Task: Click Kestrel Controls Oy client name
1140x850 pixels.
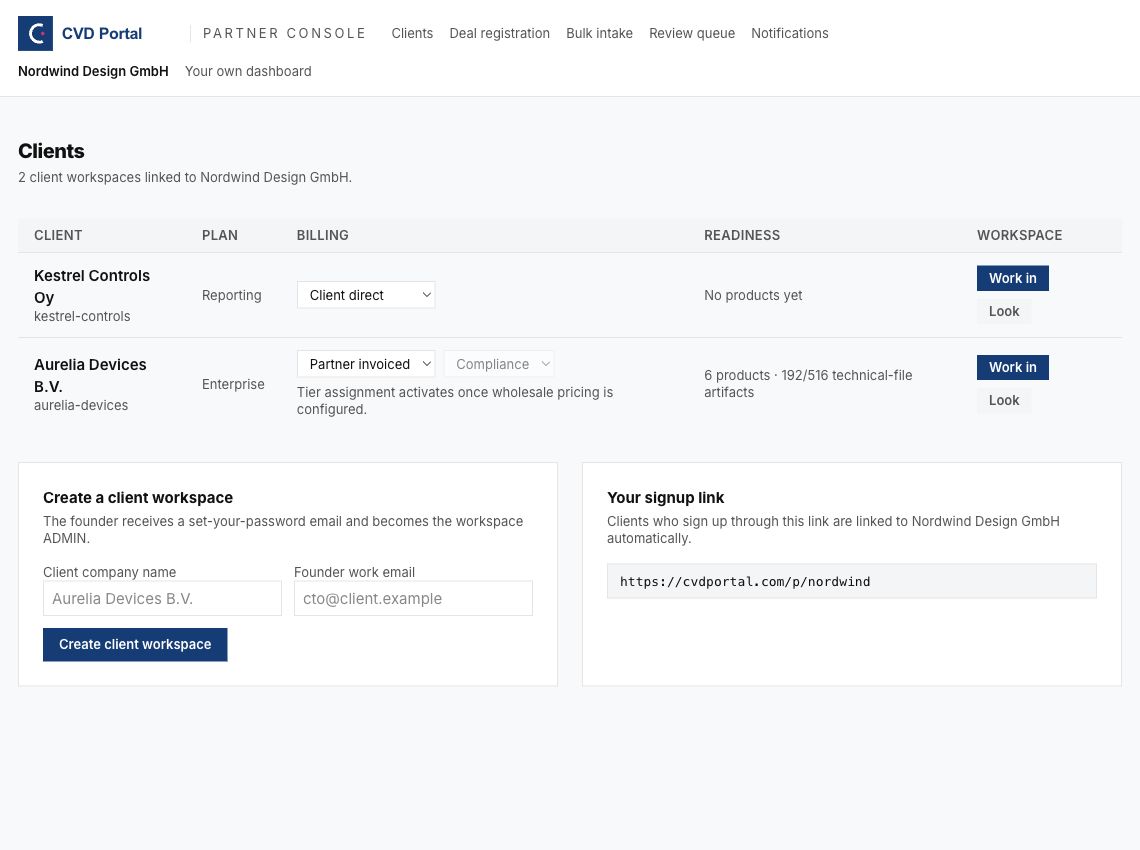Action: click(x=92, y=286)
